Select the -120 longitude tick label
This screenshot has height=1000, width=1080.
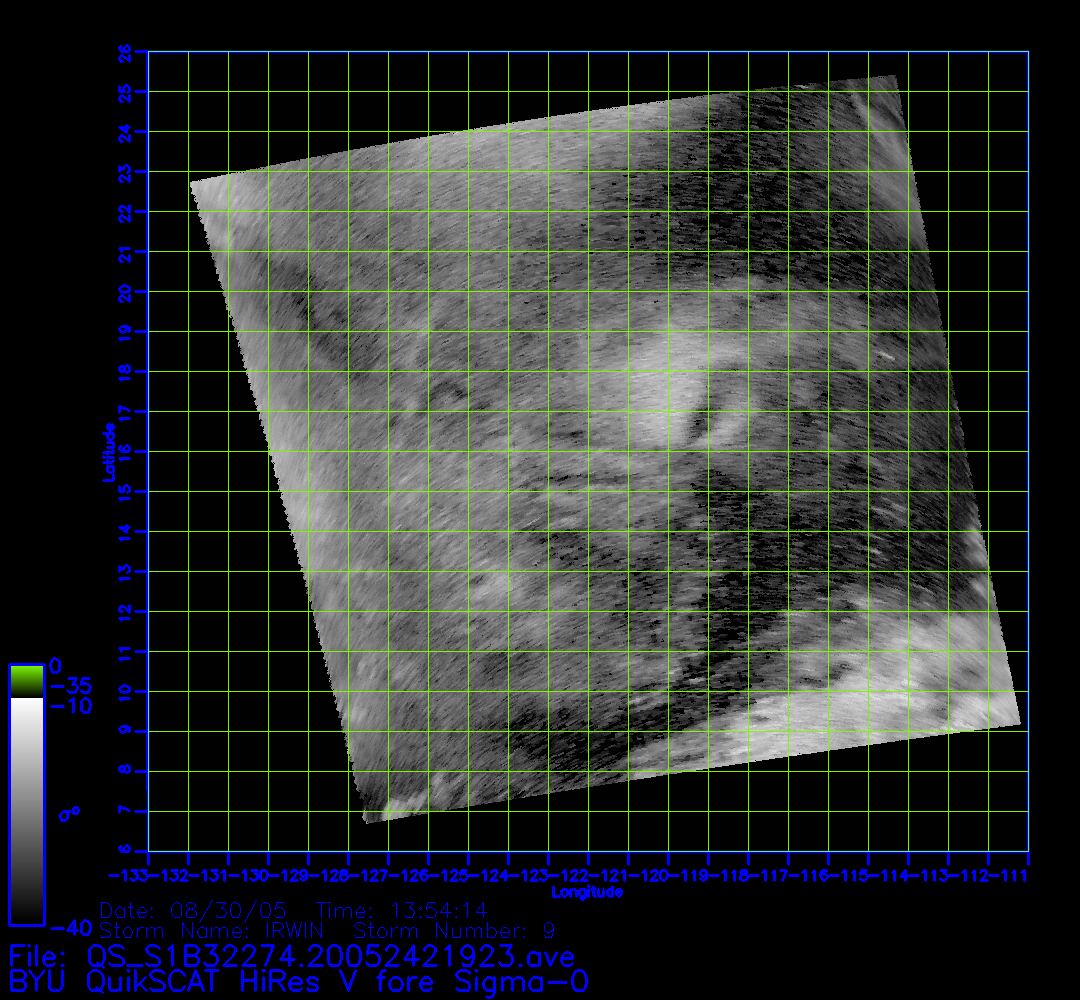[667, 876]
